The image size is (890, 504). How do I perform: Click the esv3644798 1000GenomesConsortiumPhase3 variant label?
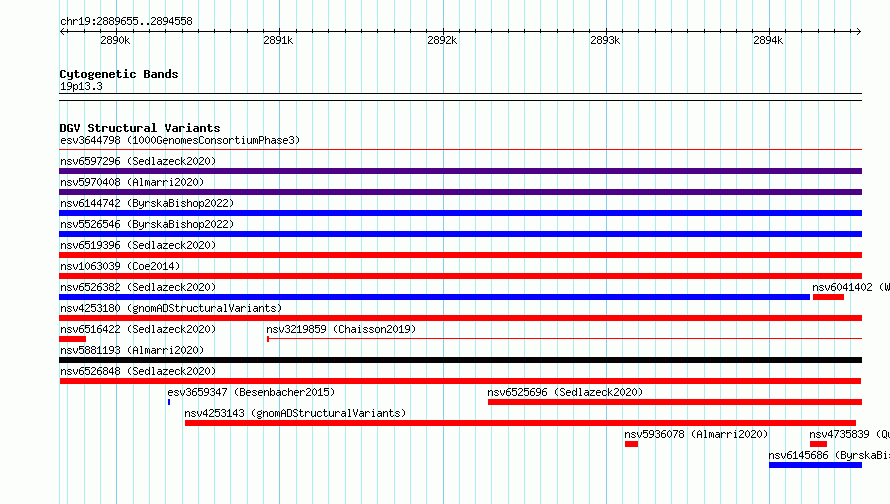click(180, 140)
